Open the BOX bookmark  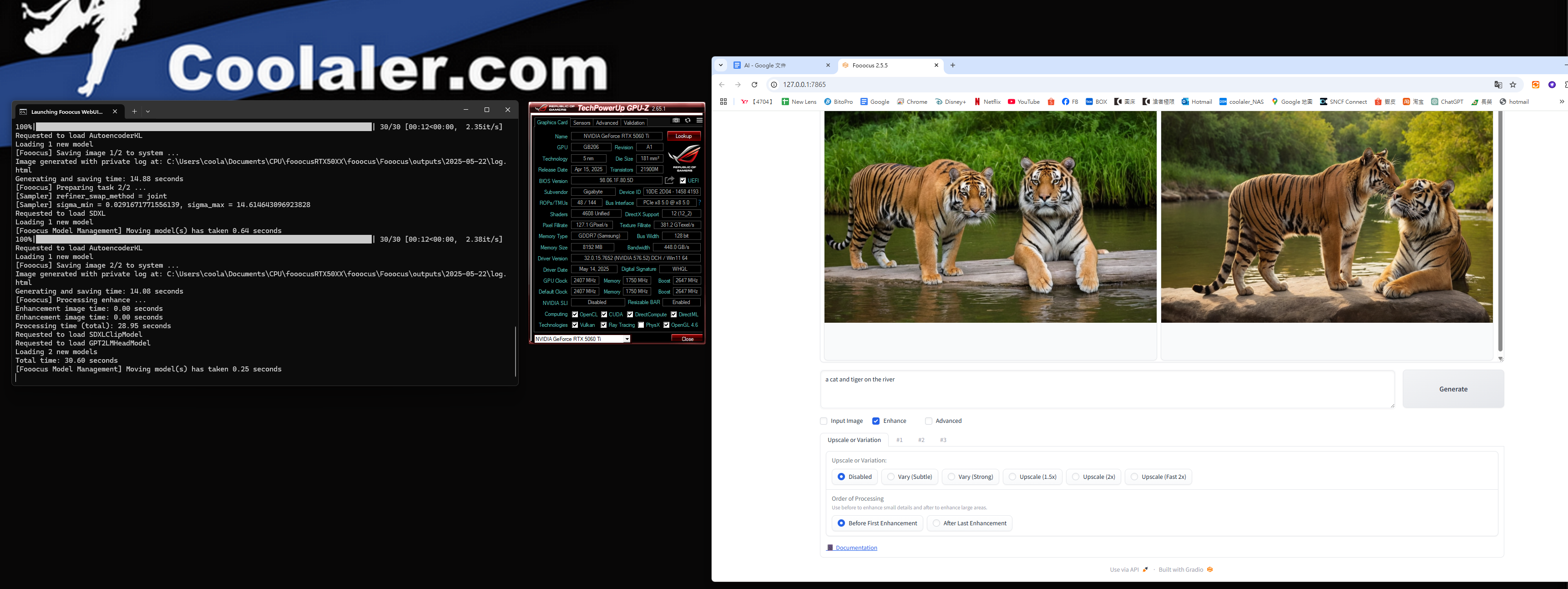(1096, 102)
